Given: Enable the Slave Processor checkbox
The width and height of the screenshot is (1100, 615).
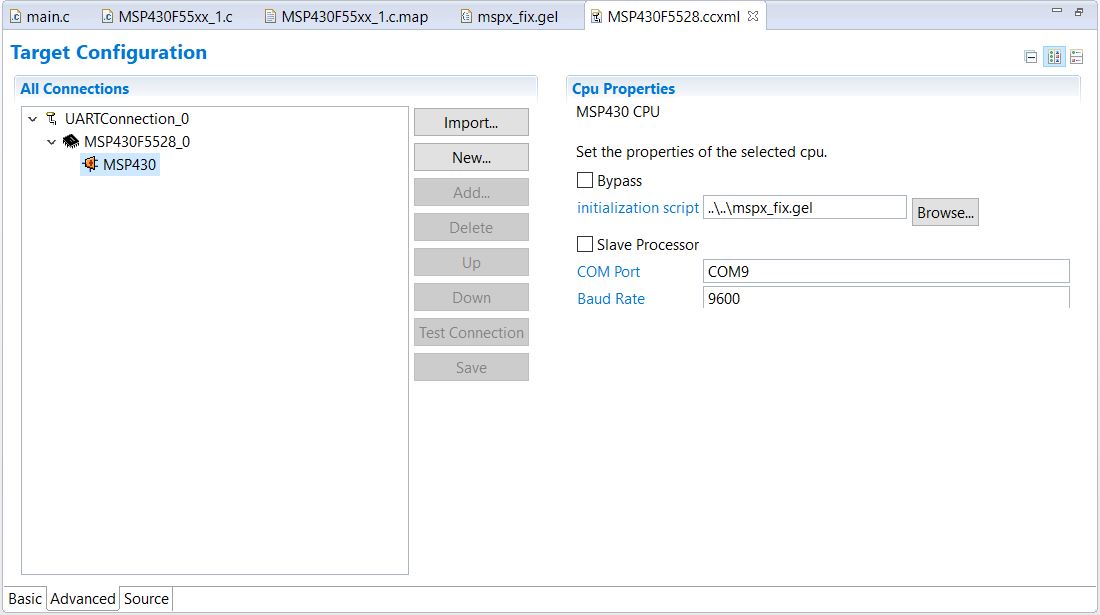Looking at the screenshot, I should click(x=584, y=244).
